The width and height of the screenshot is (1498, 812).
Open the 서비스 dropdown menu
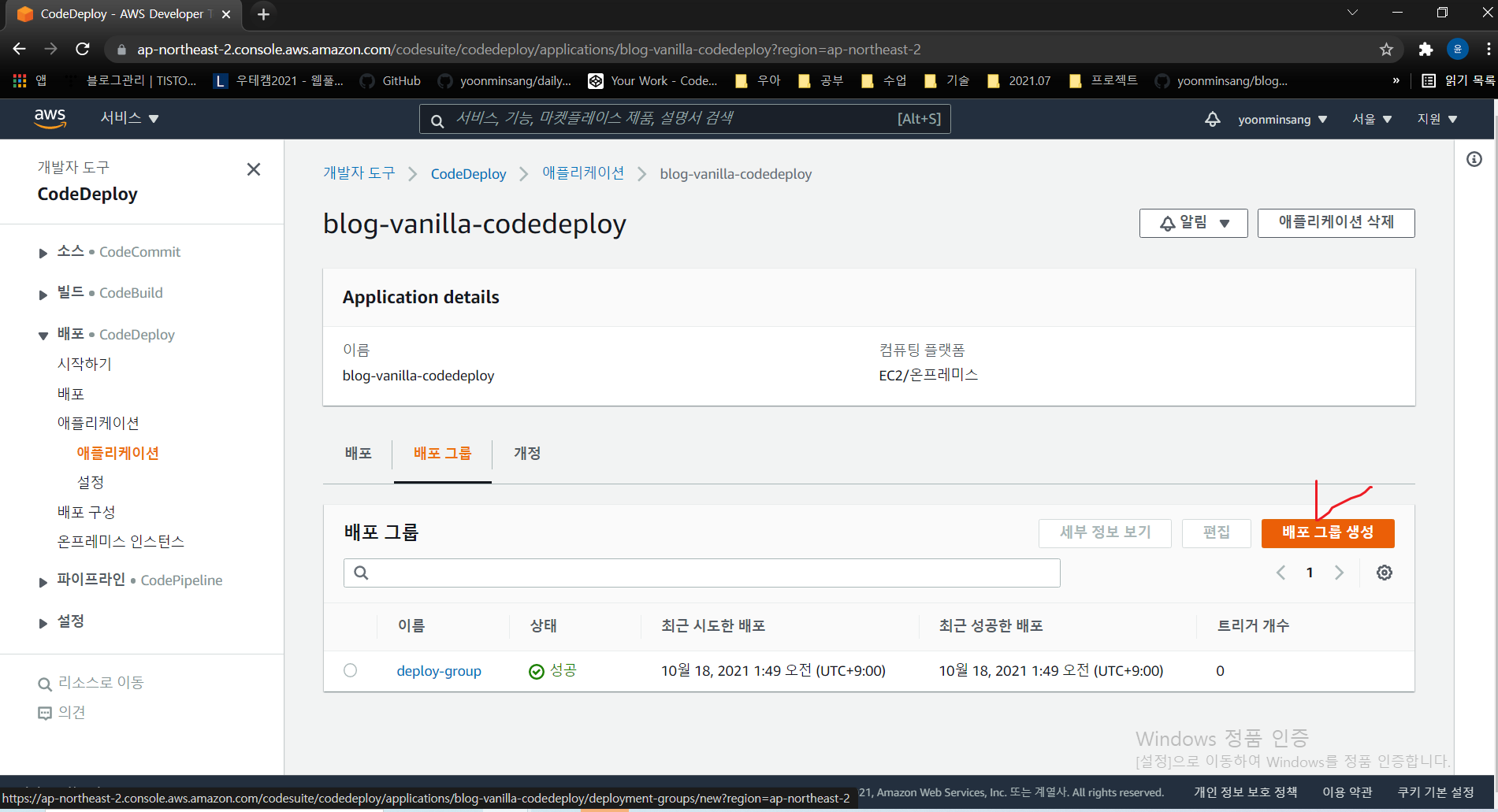(130, 118)
